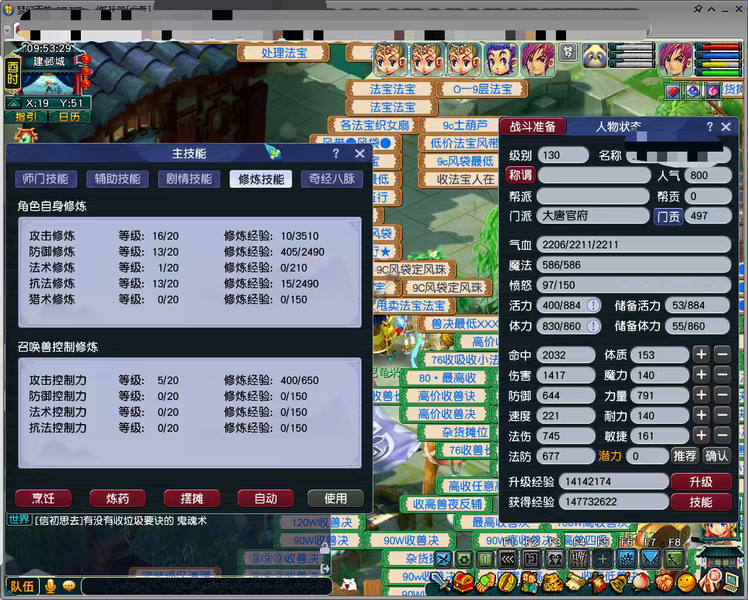
Task: Click the 炼药 button
Action: pos(117,498)
